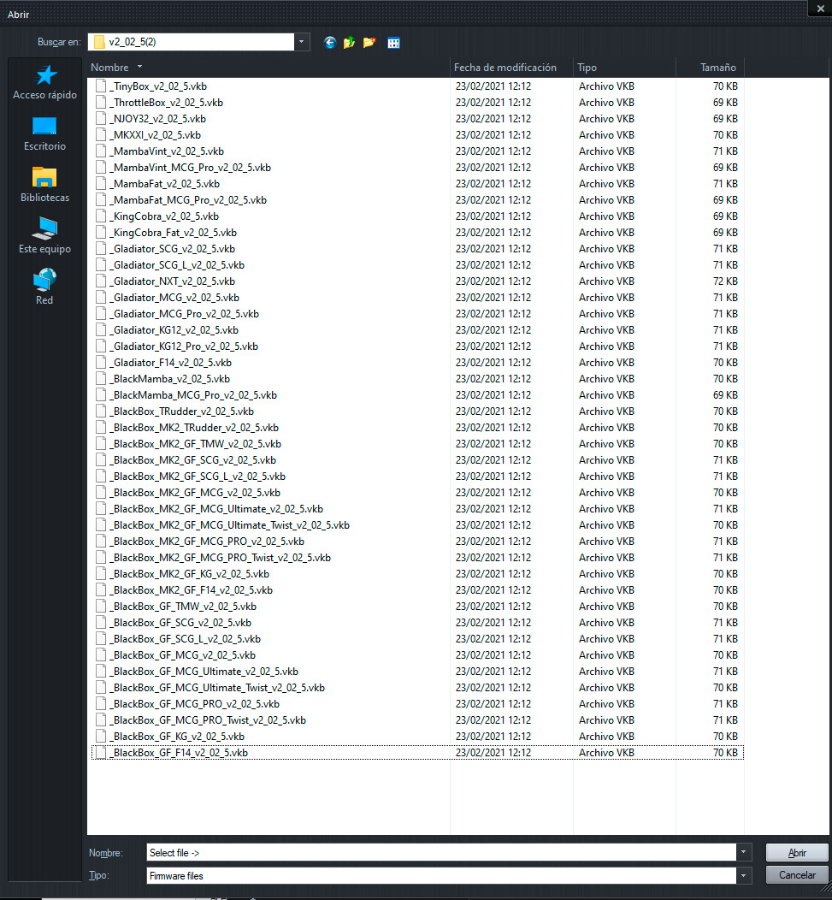Viewport: 832px width, 900px height.
Task: Open Bibliotecas in sidebar
Action: 45,185
